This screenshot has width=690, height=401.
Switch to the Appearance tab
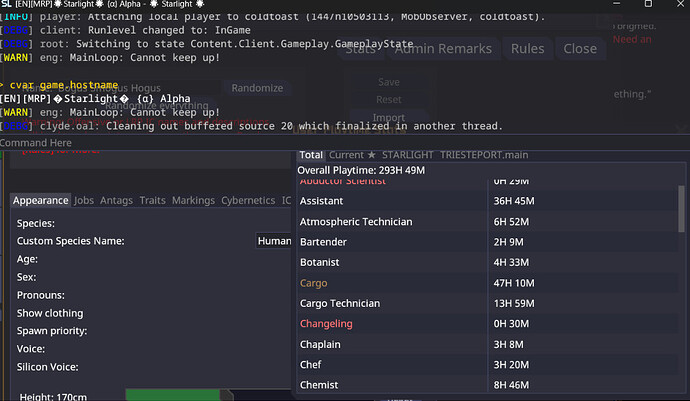point(40,200)
